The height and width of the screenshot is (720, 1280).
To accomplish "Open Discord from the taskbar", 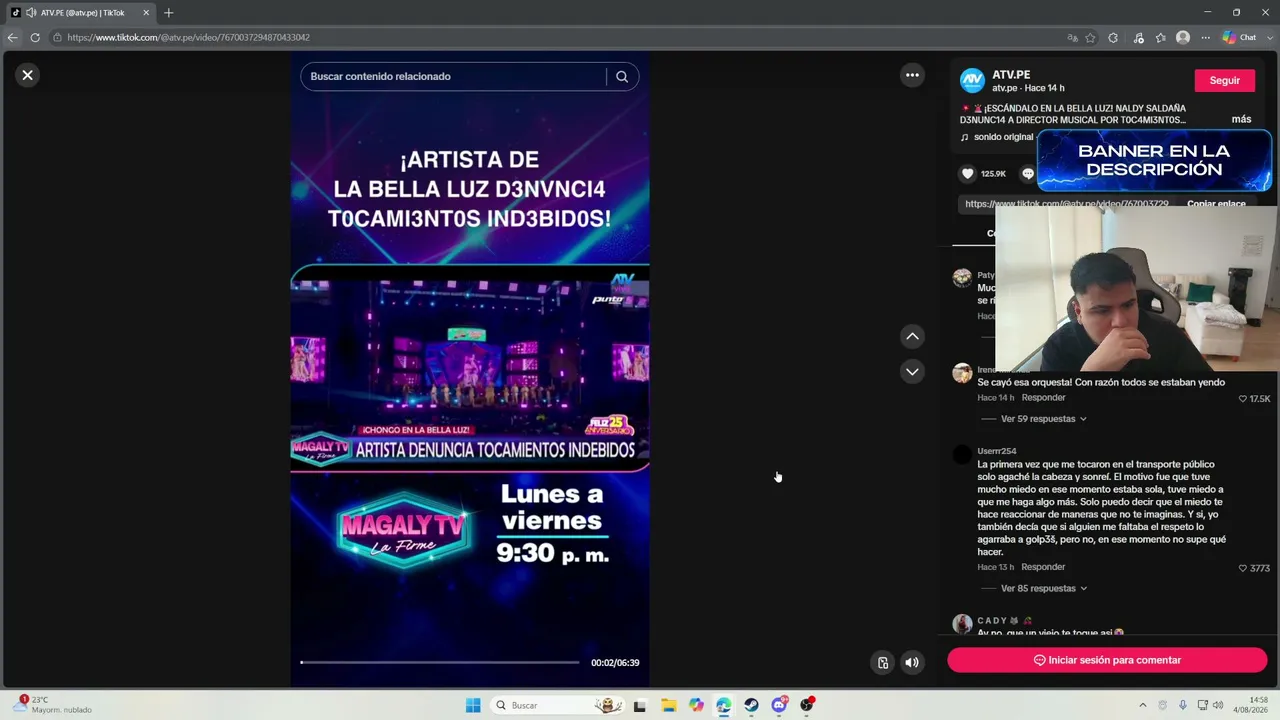I will pos(779,705).
